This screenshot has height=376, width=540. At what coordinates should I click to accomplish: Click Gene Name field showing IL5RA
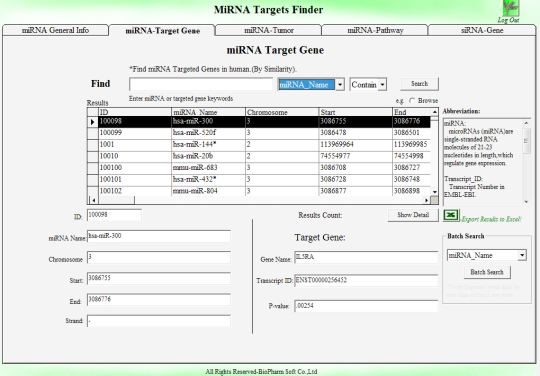click(x=366, y=257)
